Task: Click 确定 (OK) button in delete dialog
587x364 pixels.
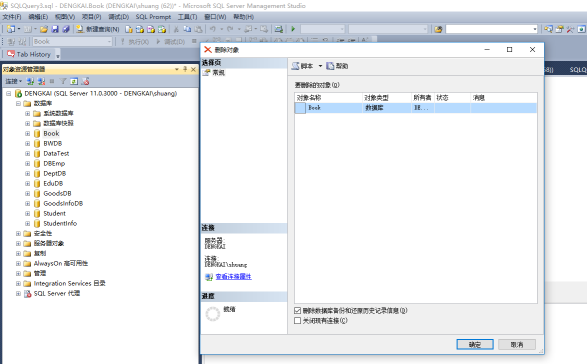Action: 475,345
